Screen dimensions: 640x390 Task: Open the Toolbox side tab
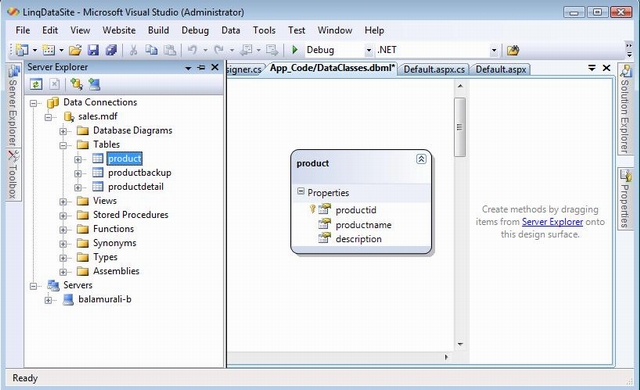13,174
